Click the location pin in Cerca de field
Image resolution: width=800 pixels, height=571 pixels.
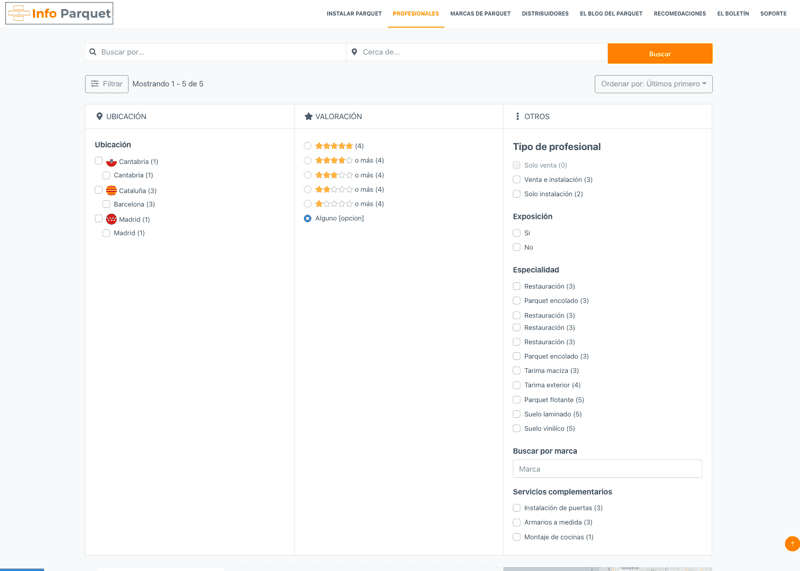[354, 52]
